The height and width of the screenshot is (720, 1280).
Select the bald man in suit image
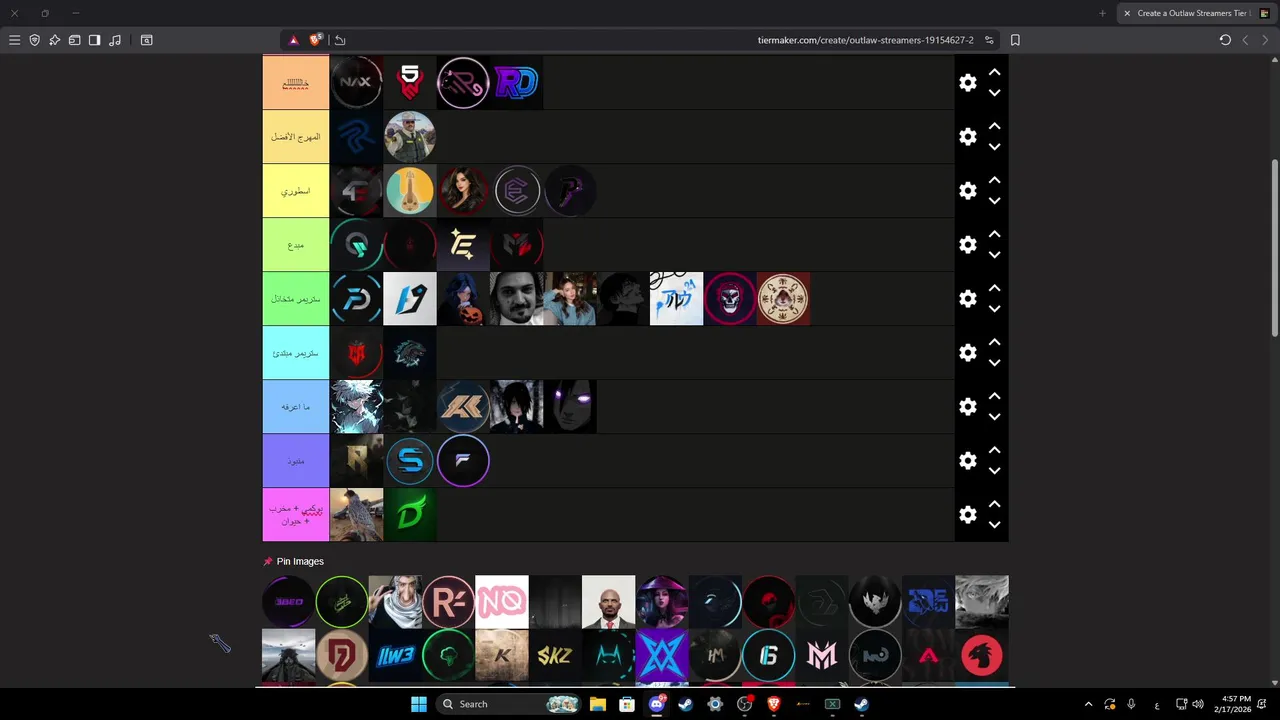click(x=608, y=602)
